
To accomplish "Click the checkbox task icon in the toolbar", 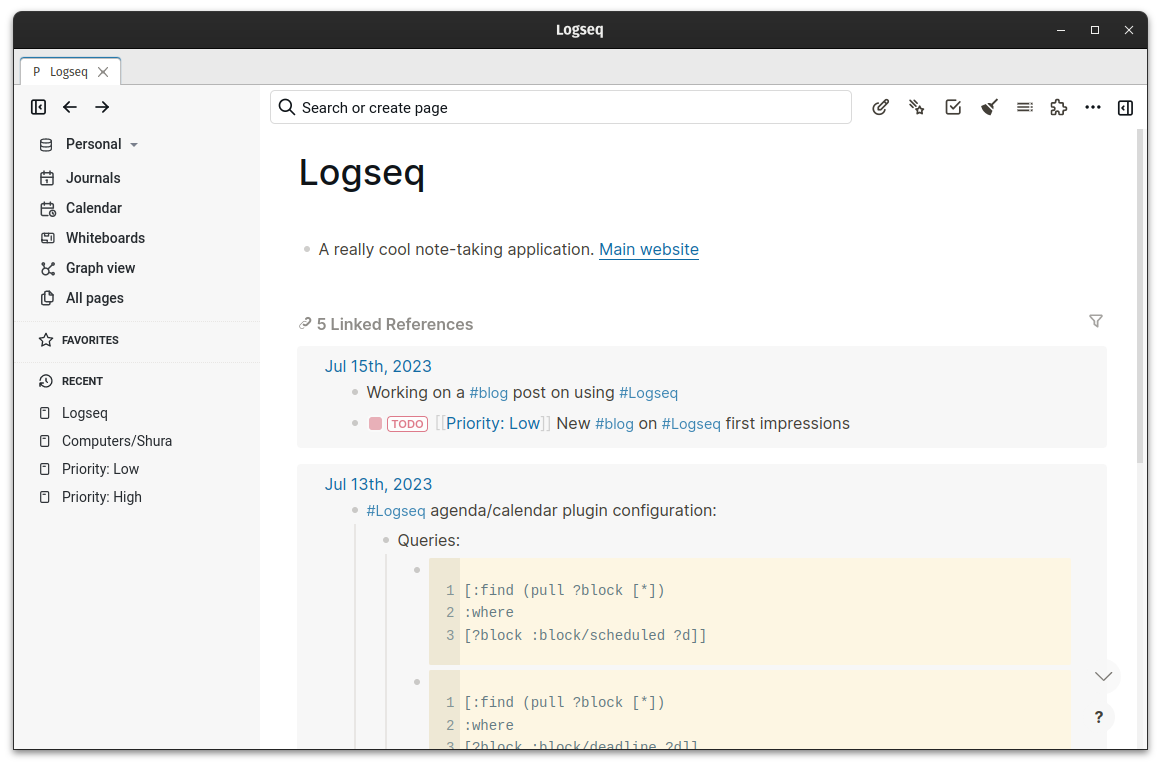I will [x=953, y=108].
